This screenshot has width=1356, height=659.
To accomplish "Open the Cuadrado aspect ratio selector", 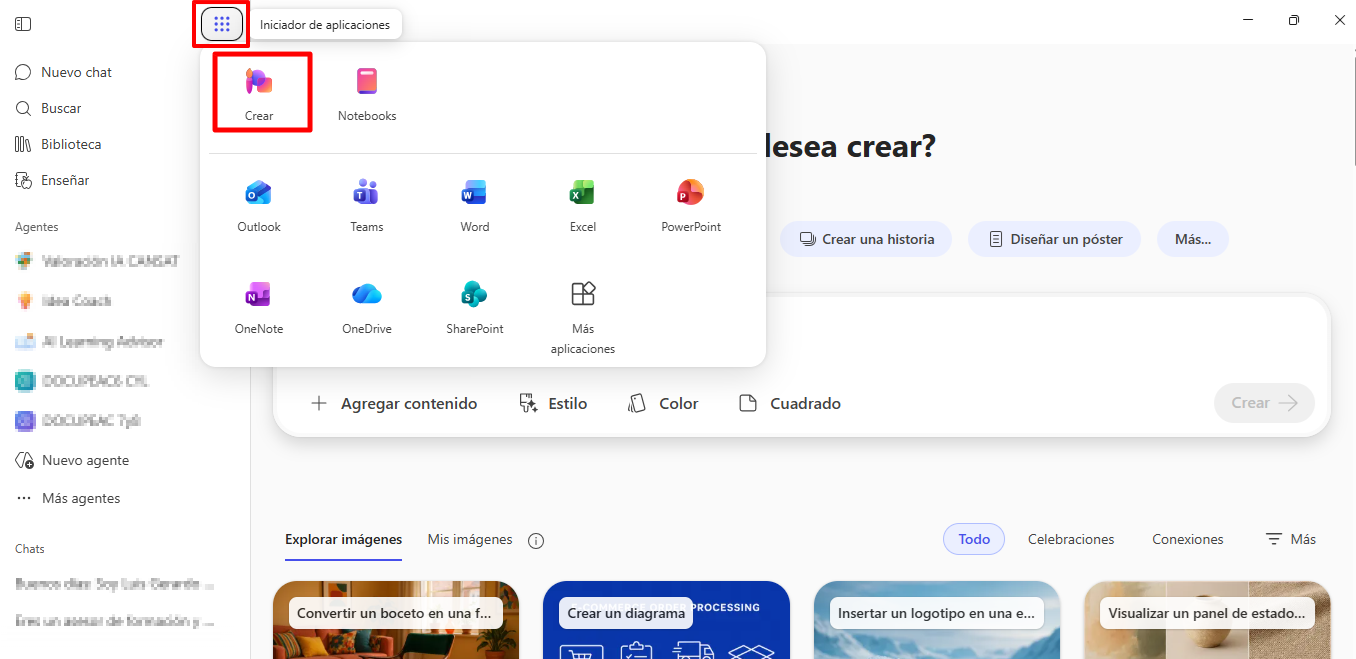I will click(x=790, y=403).
